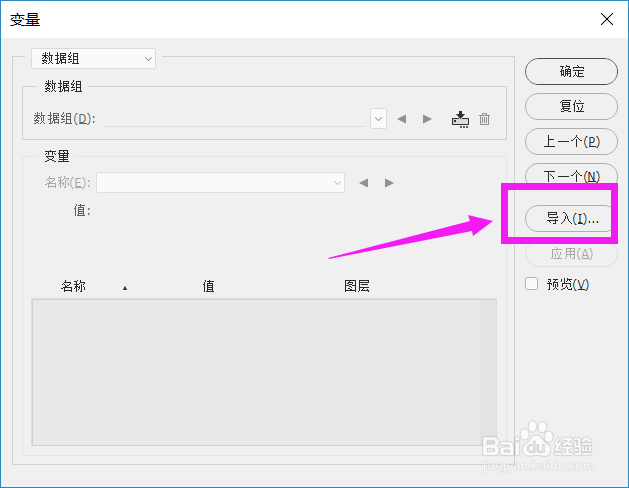Go to previous data set arrow

click(x=402, y=119)
